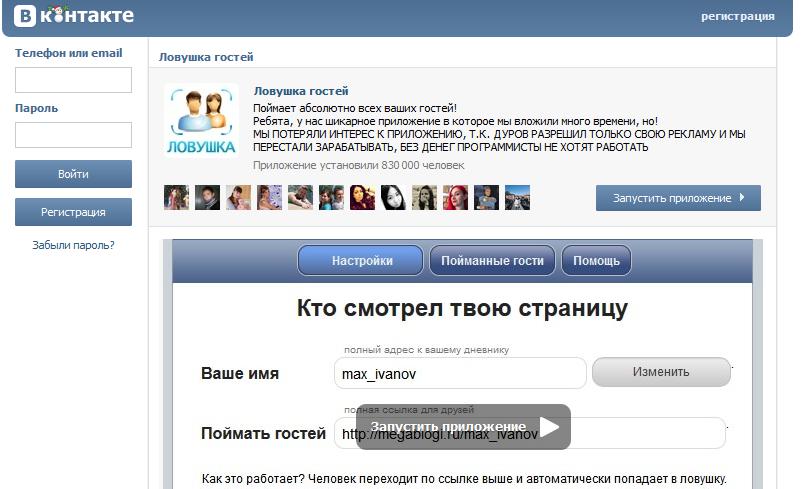Click the Поймать гостей label
The height and width of the screenshot is (489, 805).
point(263,434)
